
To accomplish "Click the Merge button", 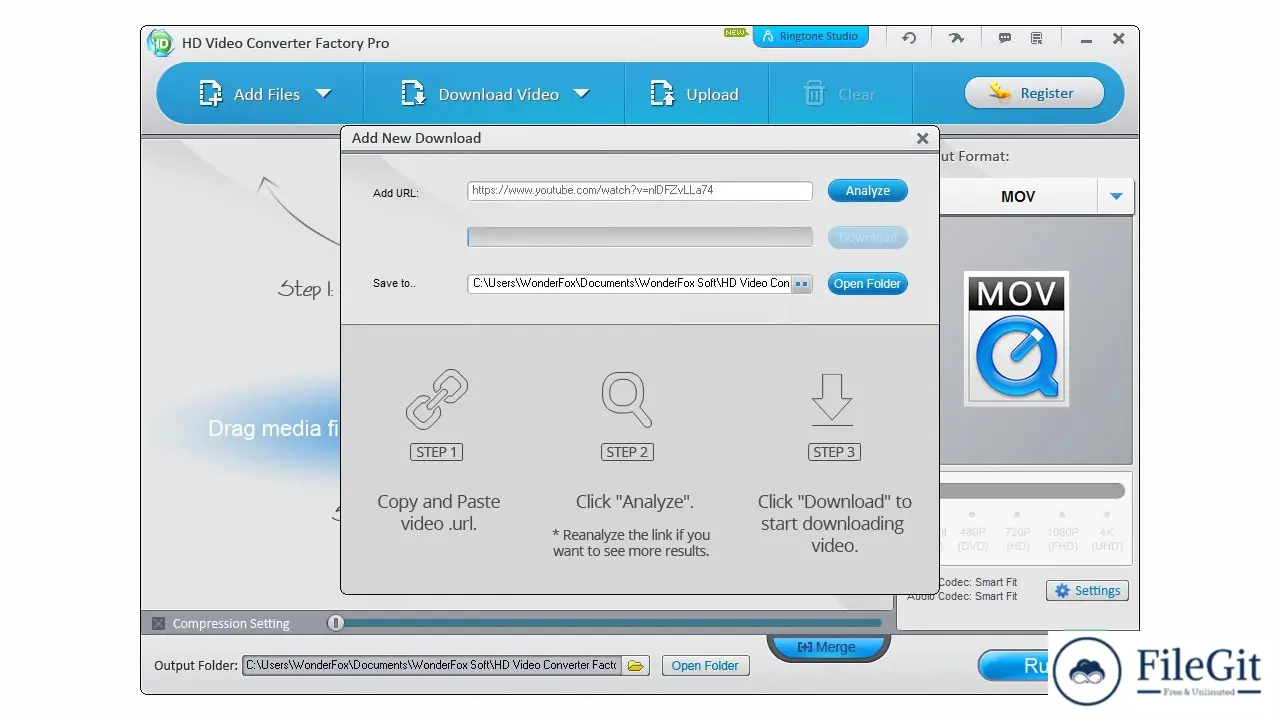I will click(826, 647).
